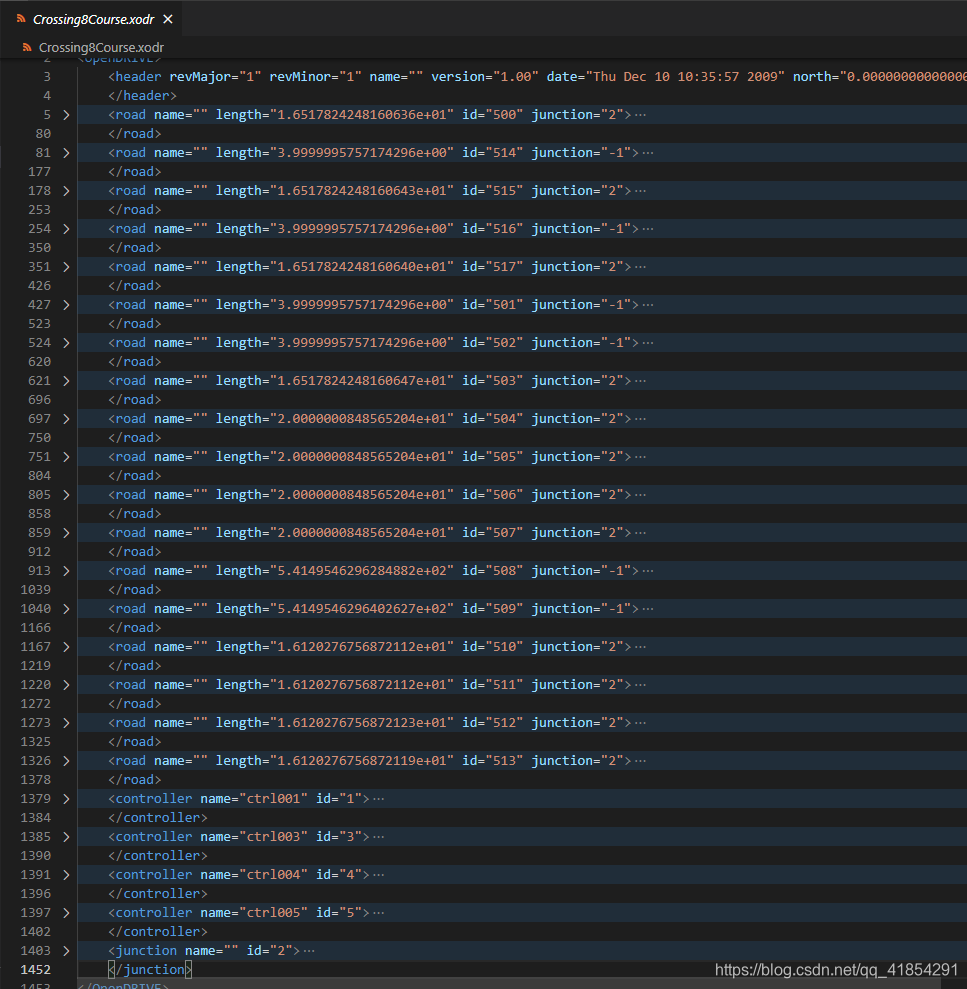Expand folded controller ctrl005 at line 1397
This screenshot has height=989, width=967.
[66, 913]
